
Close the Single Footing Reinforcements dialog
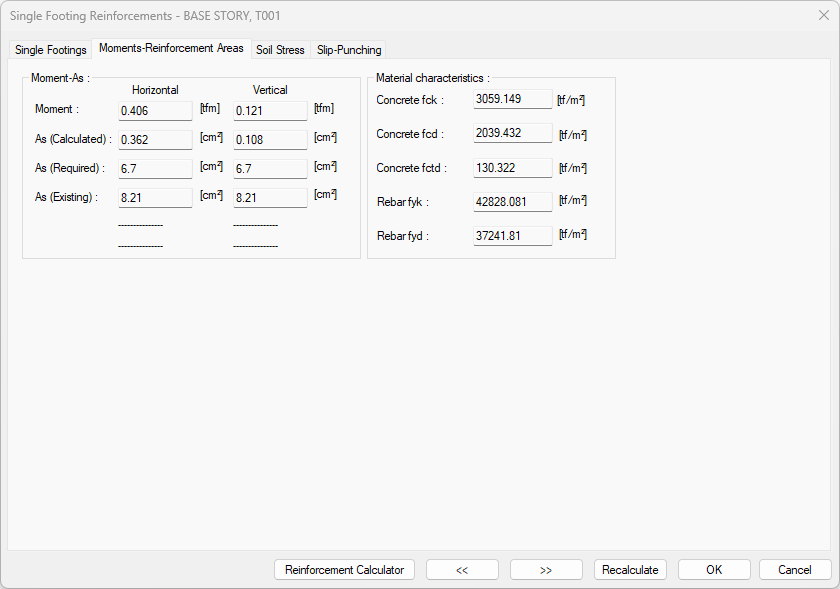tap(823, 15)
